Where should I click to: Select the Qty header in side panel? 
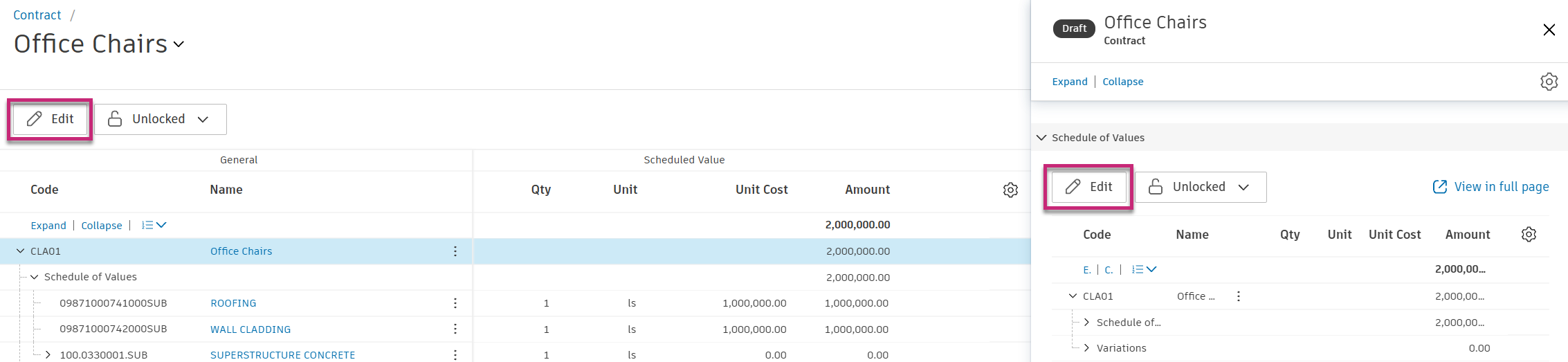(1290, 235)
